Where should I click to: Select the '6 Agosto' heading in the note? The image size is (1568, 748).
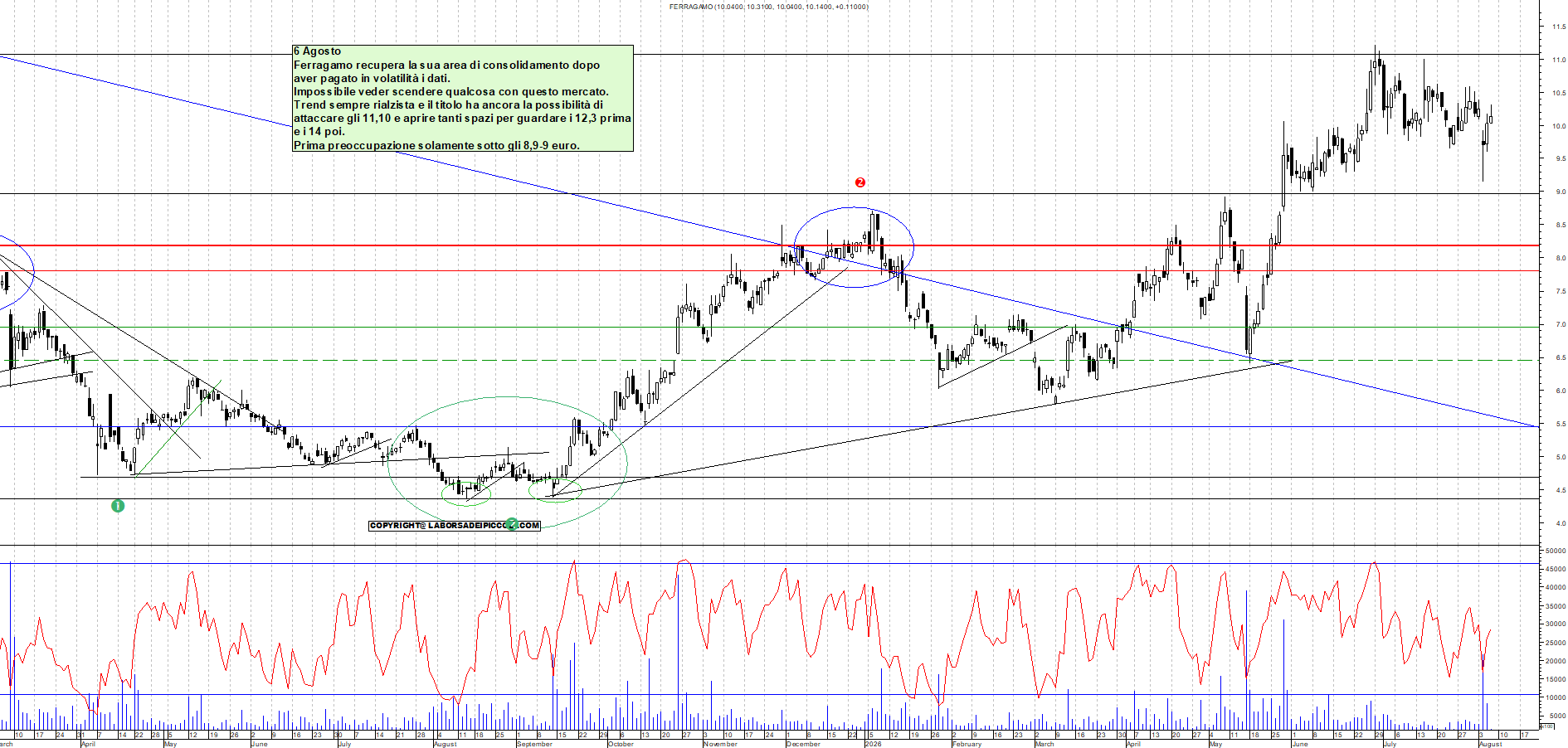point(317,51)
